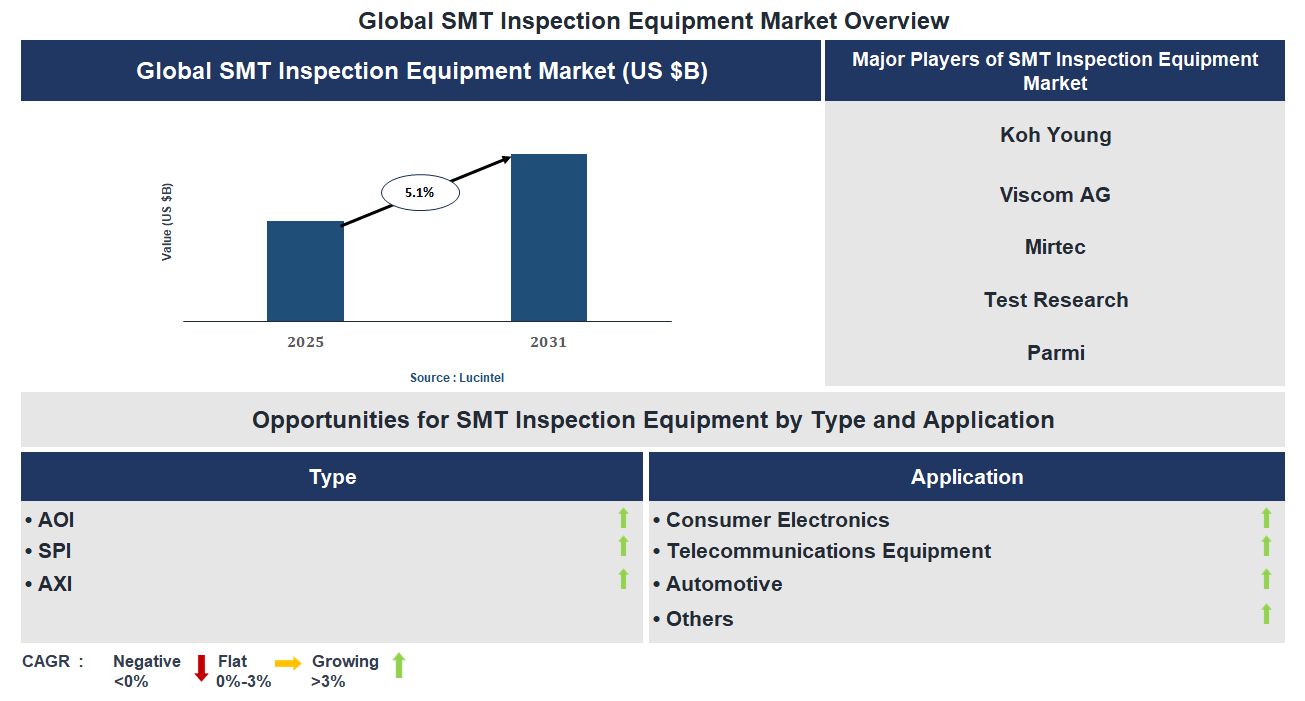The image size is (1305, 701).
Task: Select the 2031 market value bar
Action: [x=549, y=237]
